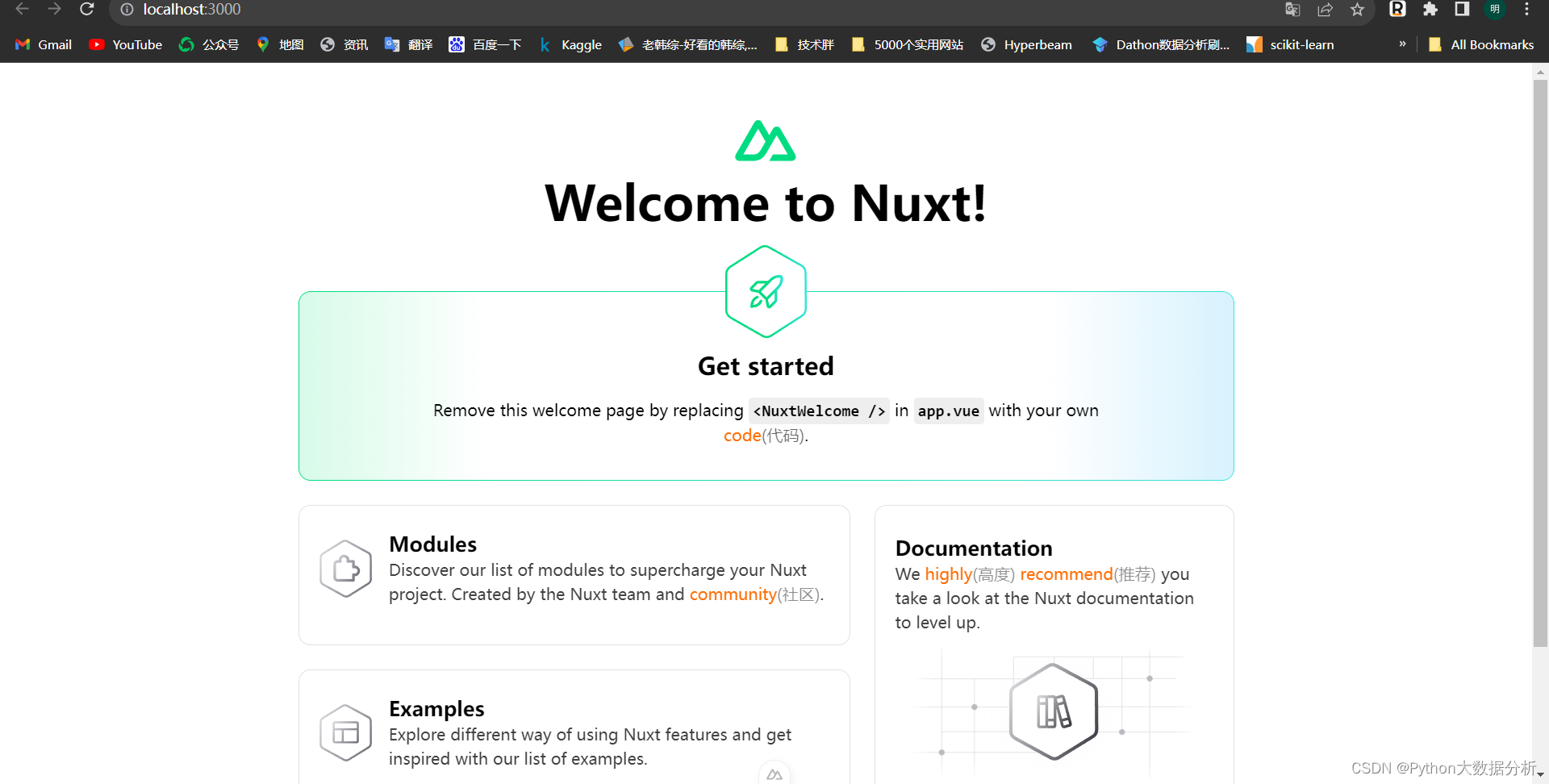The image size is (1549, 784).
Task: Open the Extensions puzzle icon
Action: [x=1430, y=9]
